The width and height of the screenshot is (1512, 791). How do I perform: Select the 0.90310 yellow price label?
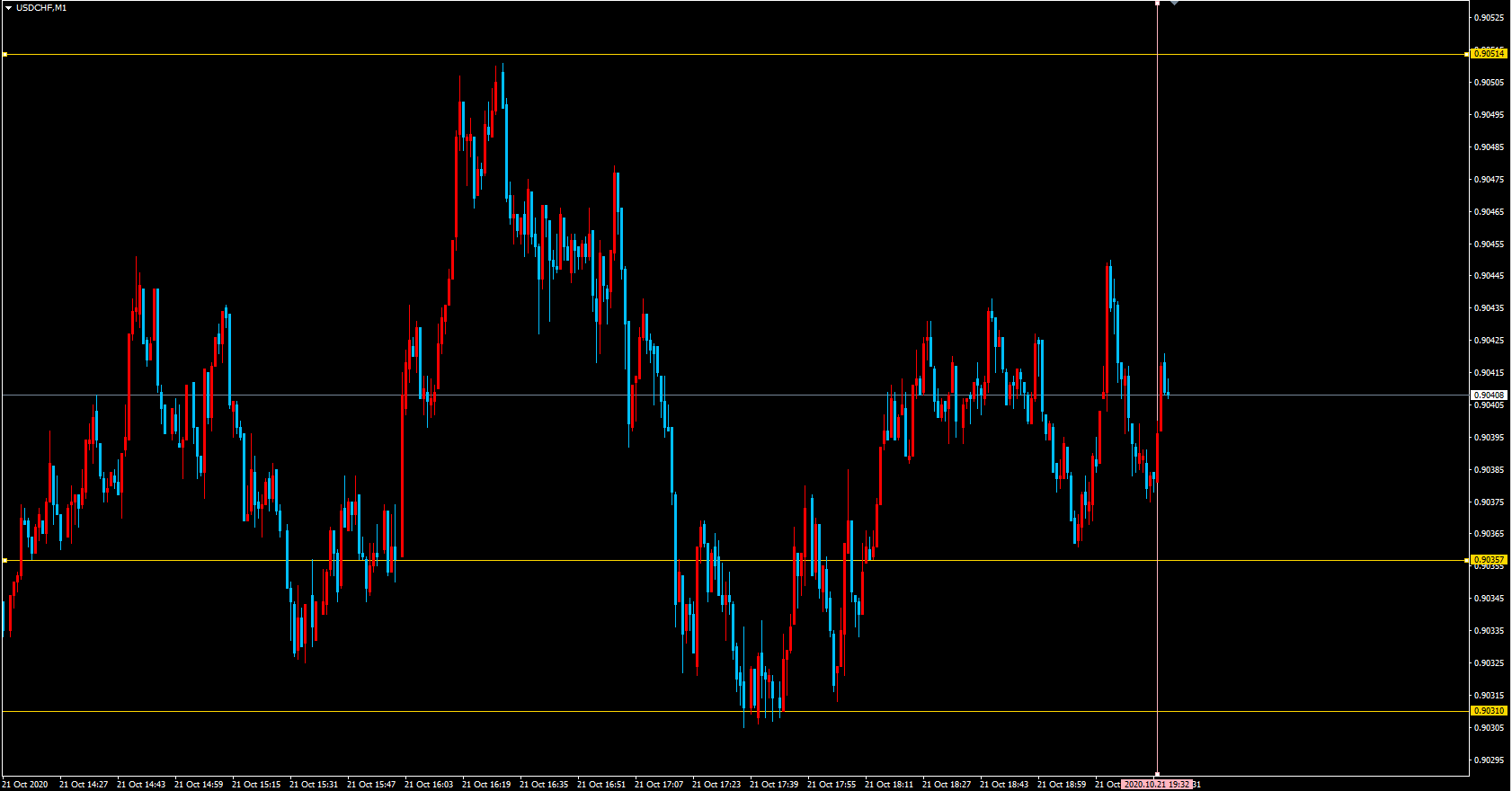[1489, 711]
